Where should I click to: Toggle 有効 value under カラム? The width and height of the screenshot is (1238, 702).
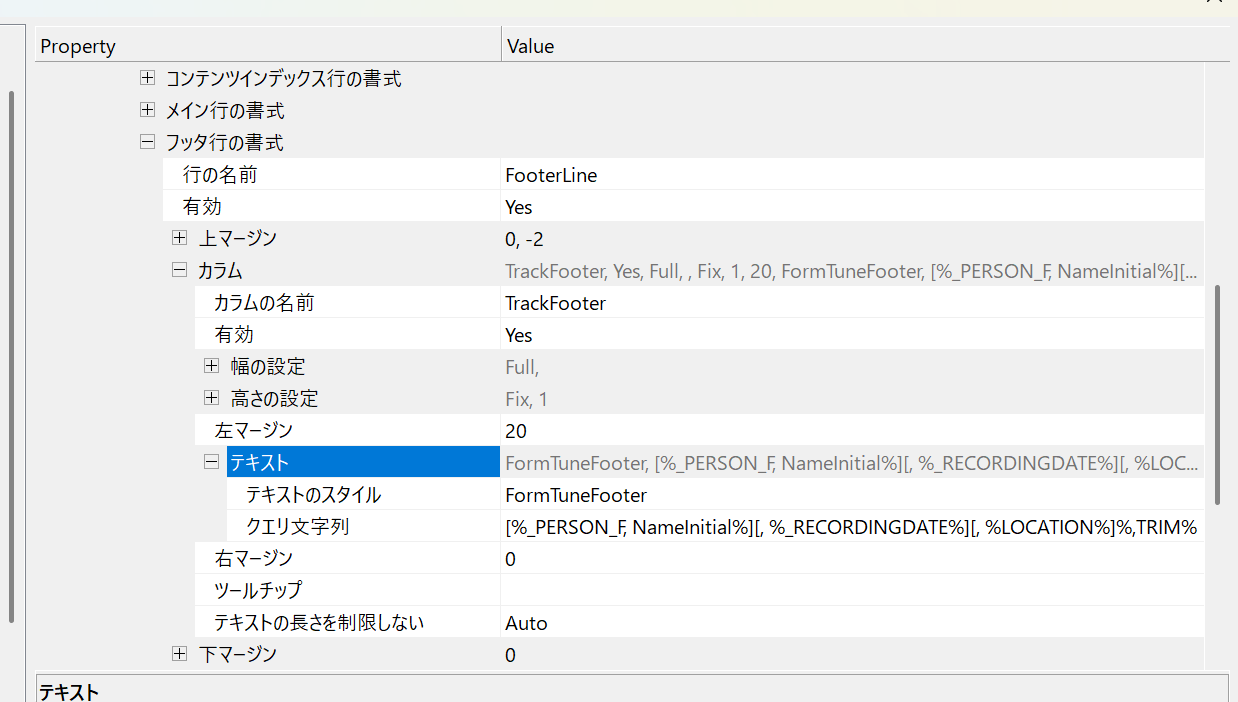[x=850, y=335]
